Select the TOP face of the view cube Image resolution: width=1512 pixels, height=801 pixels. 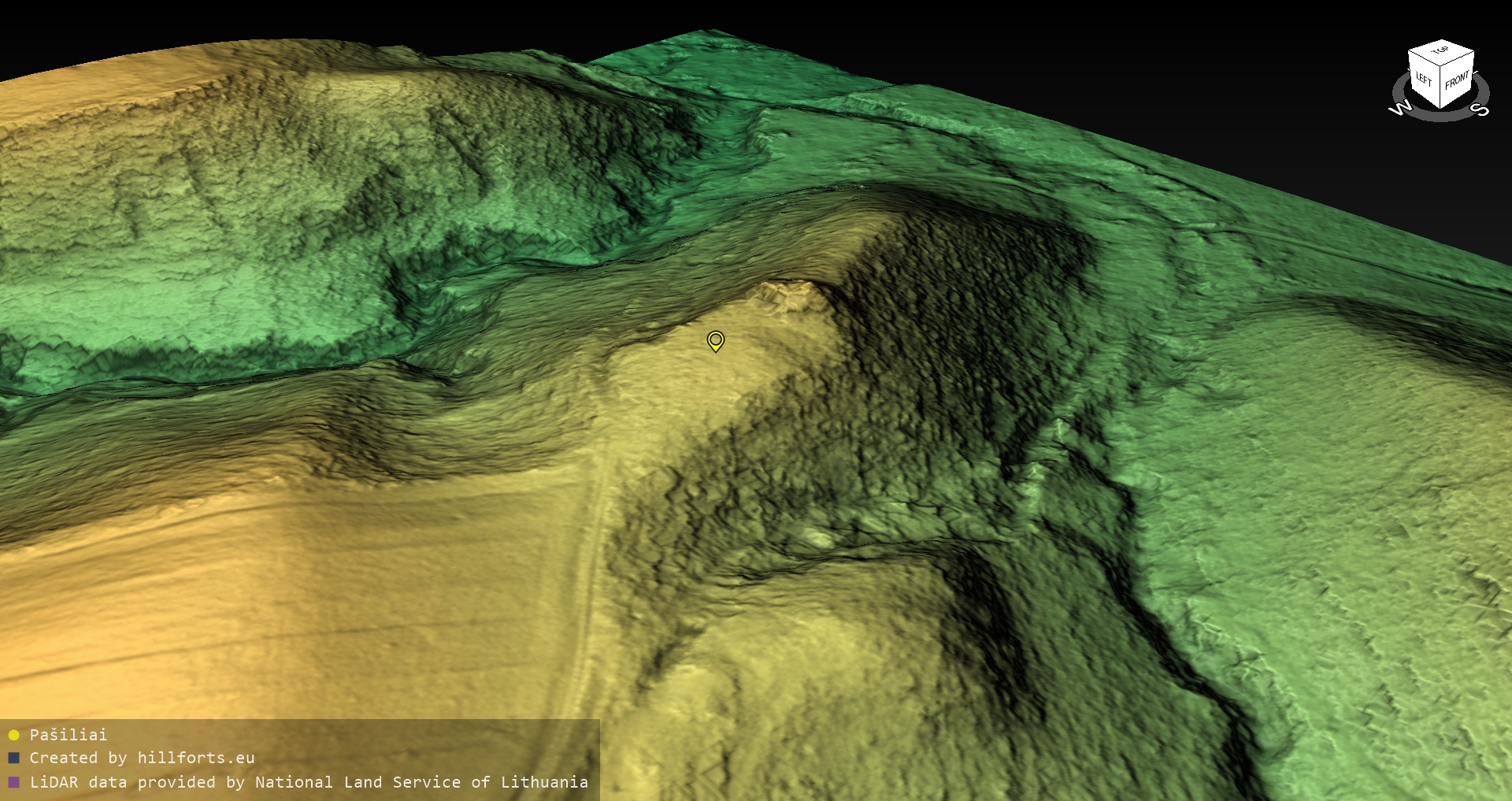[1440, 52]
